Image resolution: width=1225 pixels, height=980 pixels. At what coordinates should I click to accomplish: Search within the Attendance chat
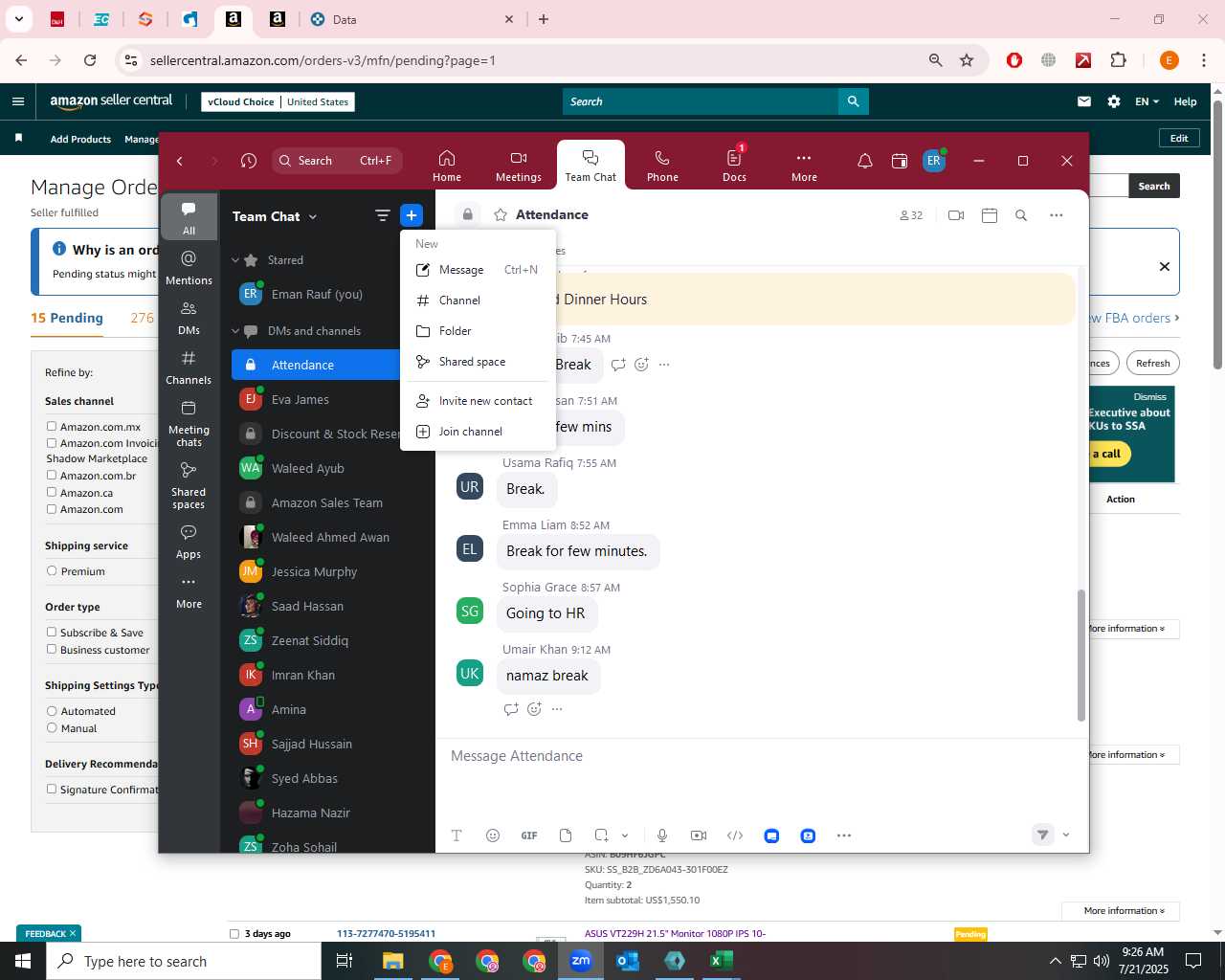(x=1021, y=215)
